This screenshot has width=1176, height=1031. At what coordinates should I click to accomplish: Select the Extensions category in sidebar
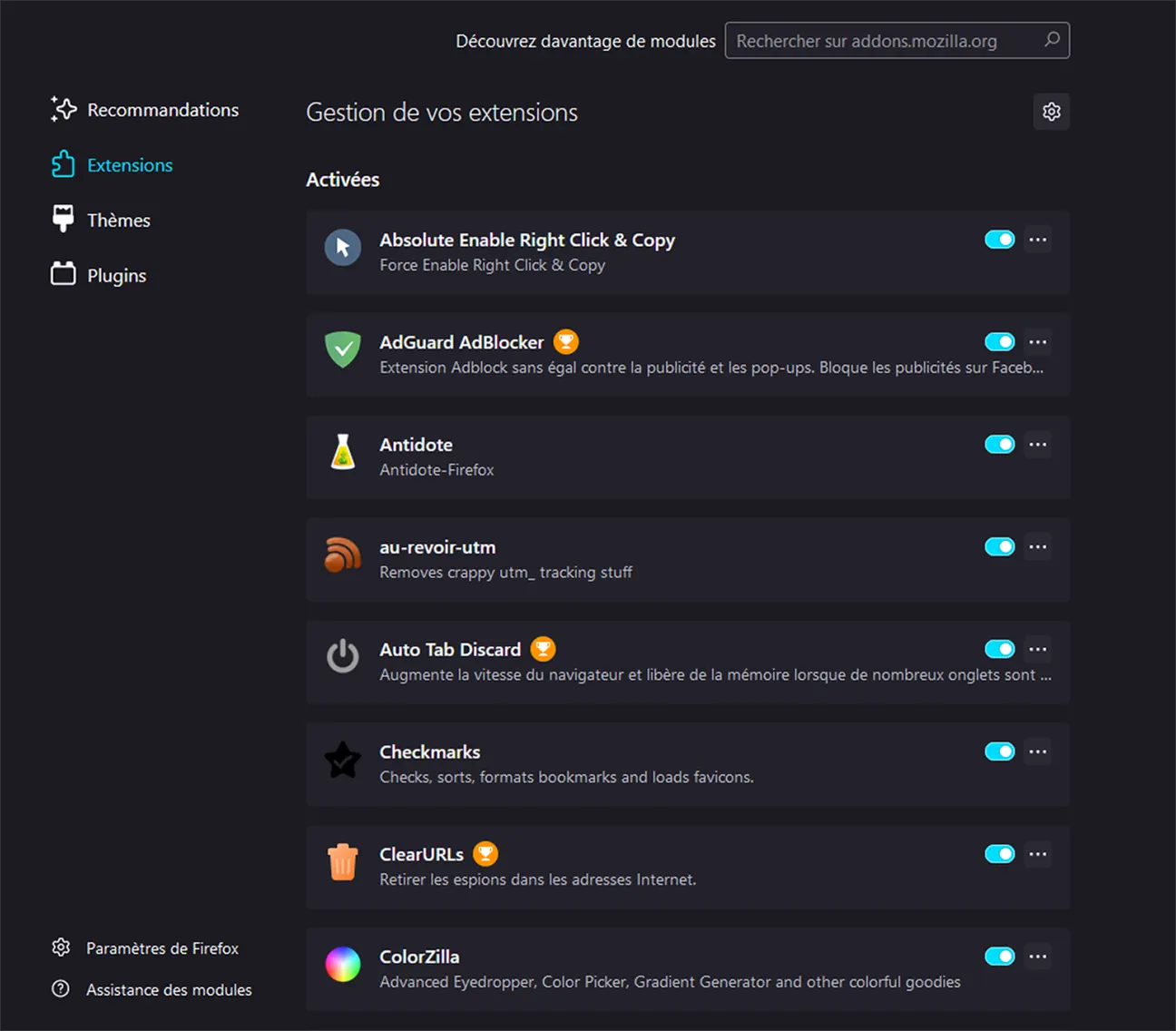[113, 165]
